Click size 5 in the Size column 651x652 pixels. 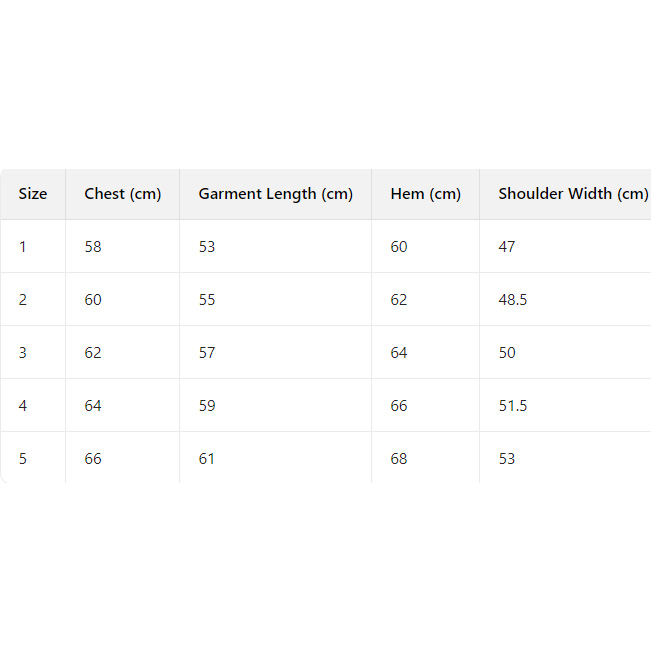point(23,459)
